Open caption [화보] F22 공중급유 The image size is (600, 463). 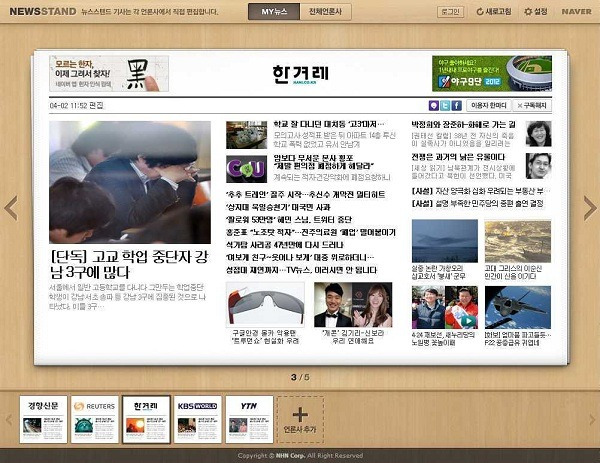[518, 339]
